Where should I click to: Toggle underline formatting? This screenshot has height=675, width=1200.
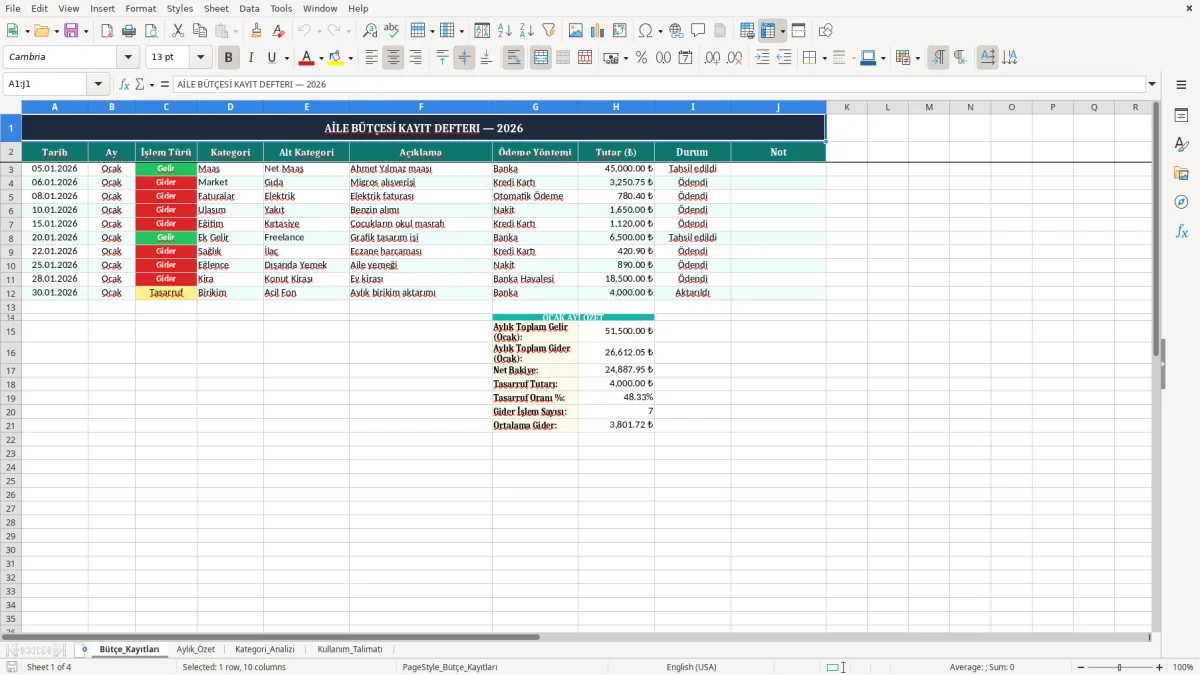pos(271,58)
